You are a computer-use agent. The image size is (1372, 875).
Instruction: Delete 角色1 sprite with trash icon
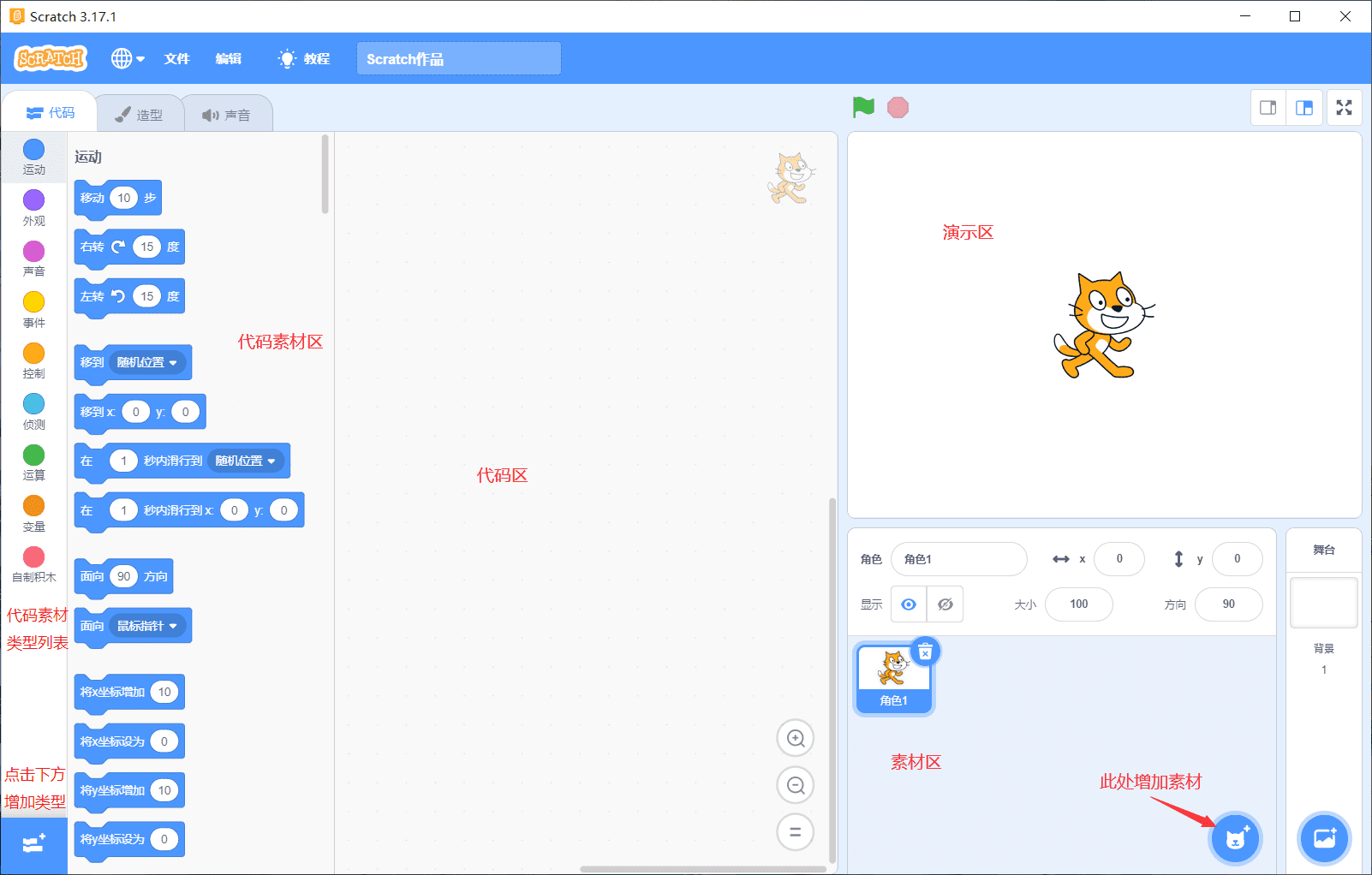tap(925, 652)
